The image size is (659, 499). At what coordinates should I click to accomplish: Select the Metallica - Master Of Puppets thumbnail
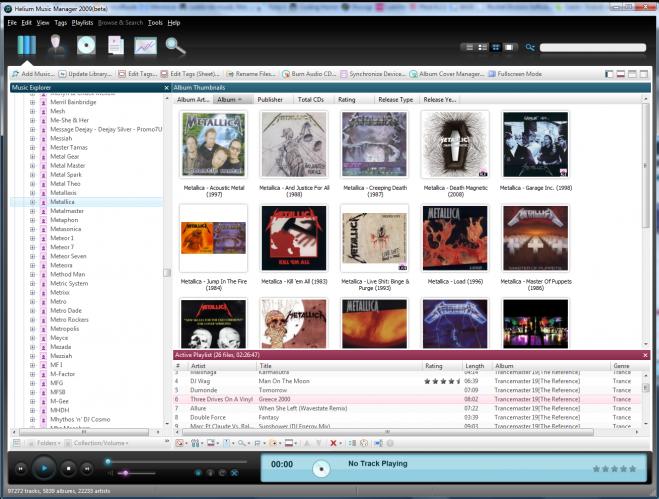tap(535, 238)
